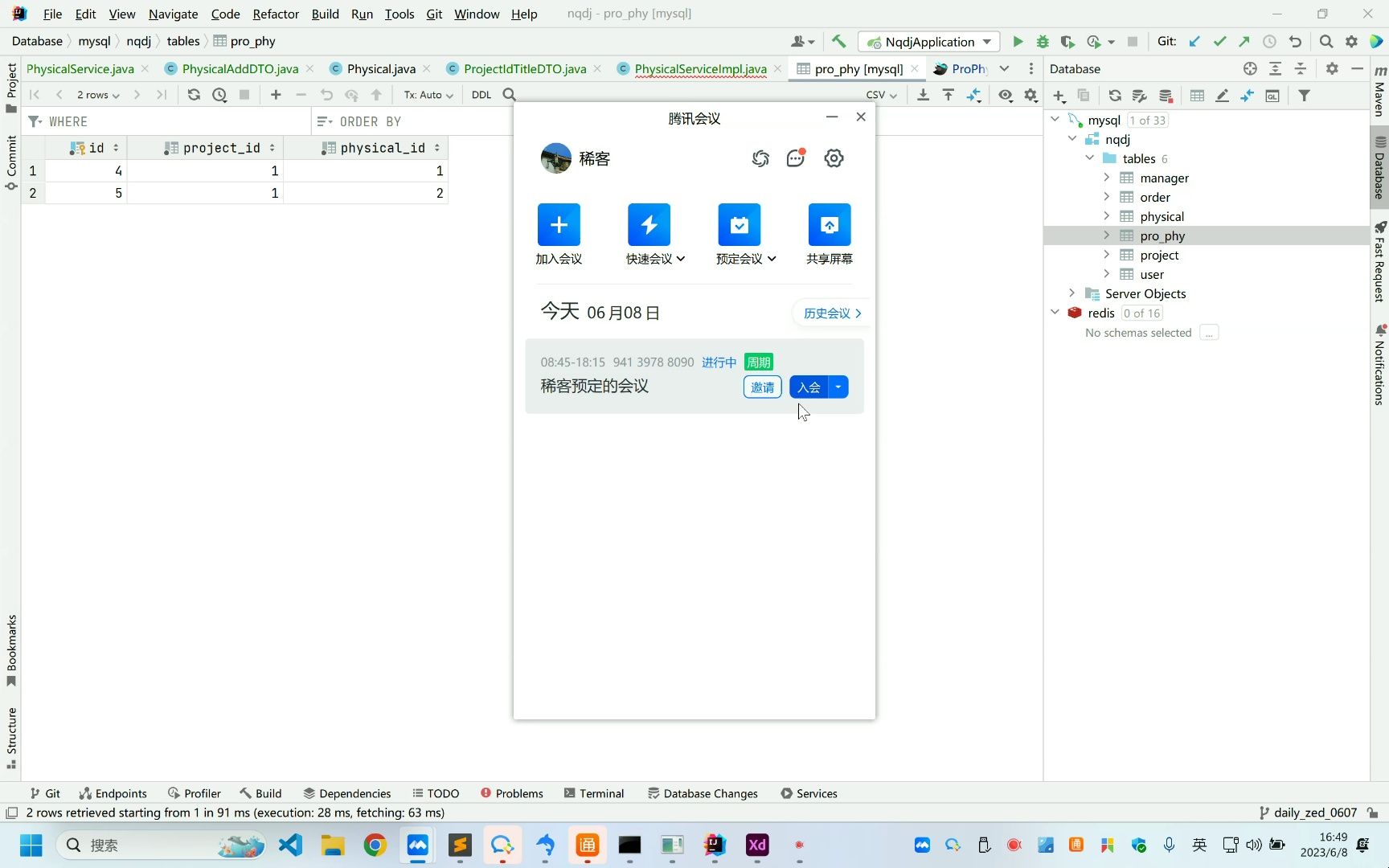
Task: Click 邀请 invite button
Action: (x=762, y=387)
